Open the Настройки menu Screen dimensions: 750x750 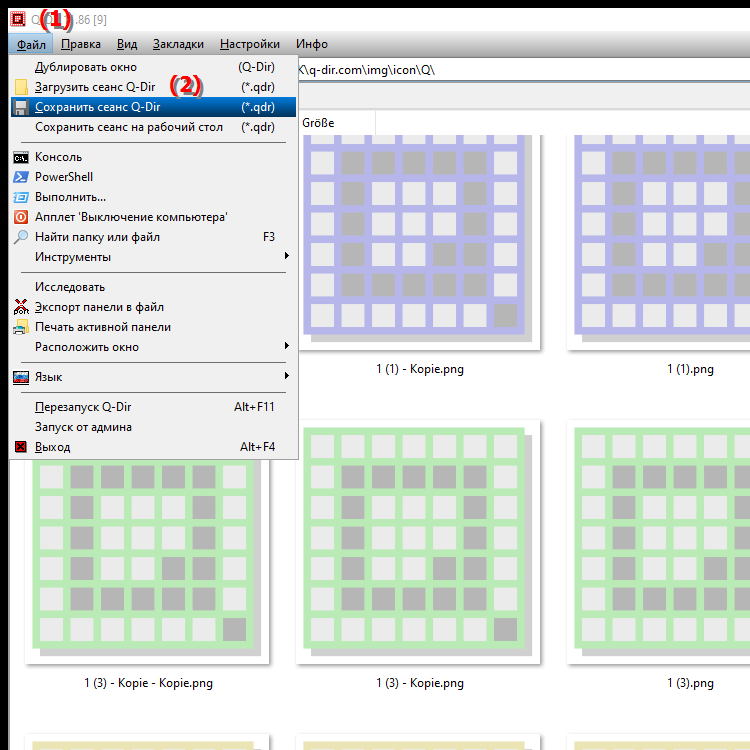click(250, 44)
